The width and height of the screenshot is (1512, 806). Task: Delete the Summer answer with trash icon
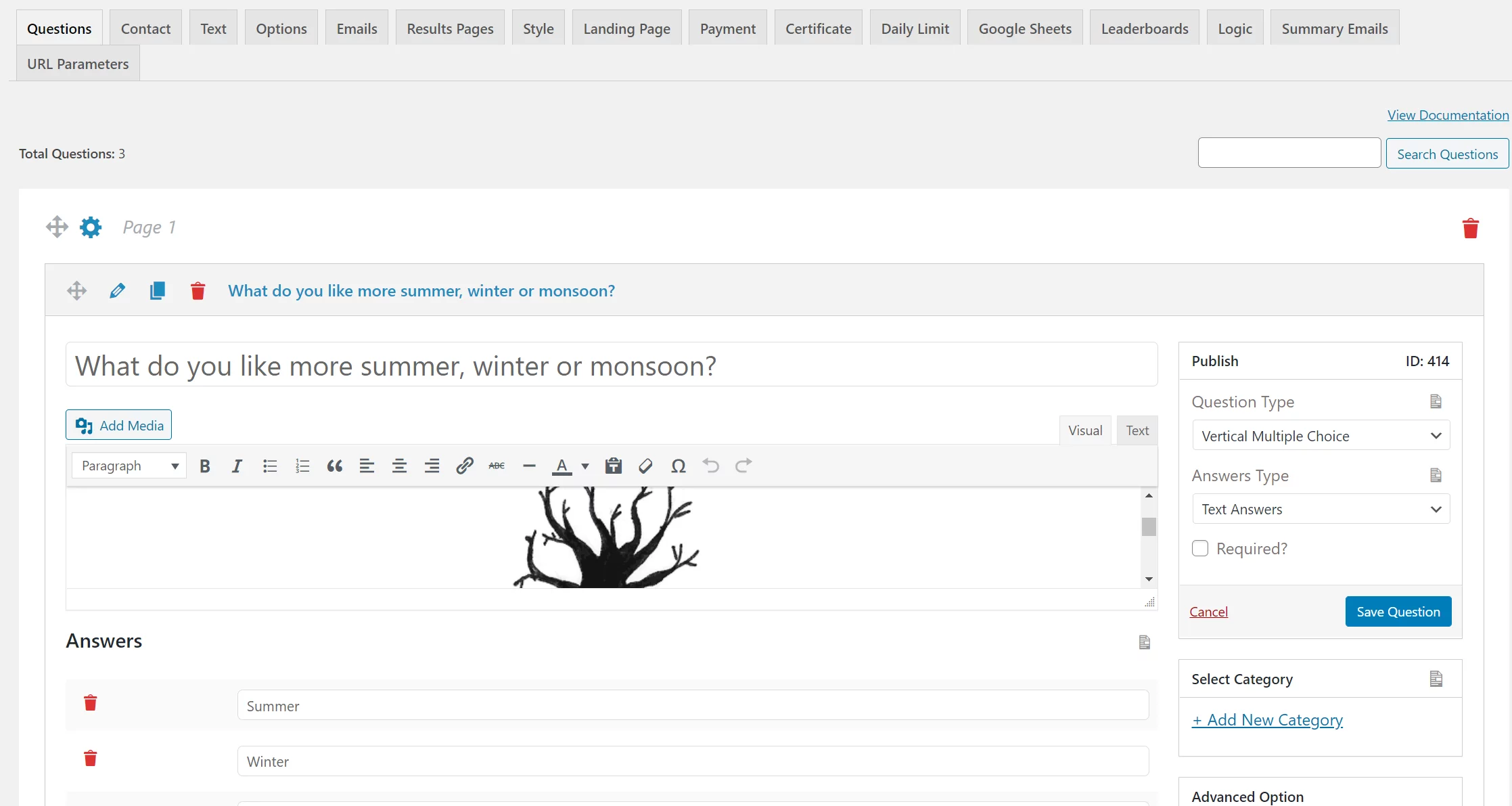(90, 703)
